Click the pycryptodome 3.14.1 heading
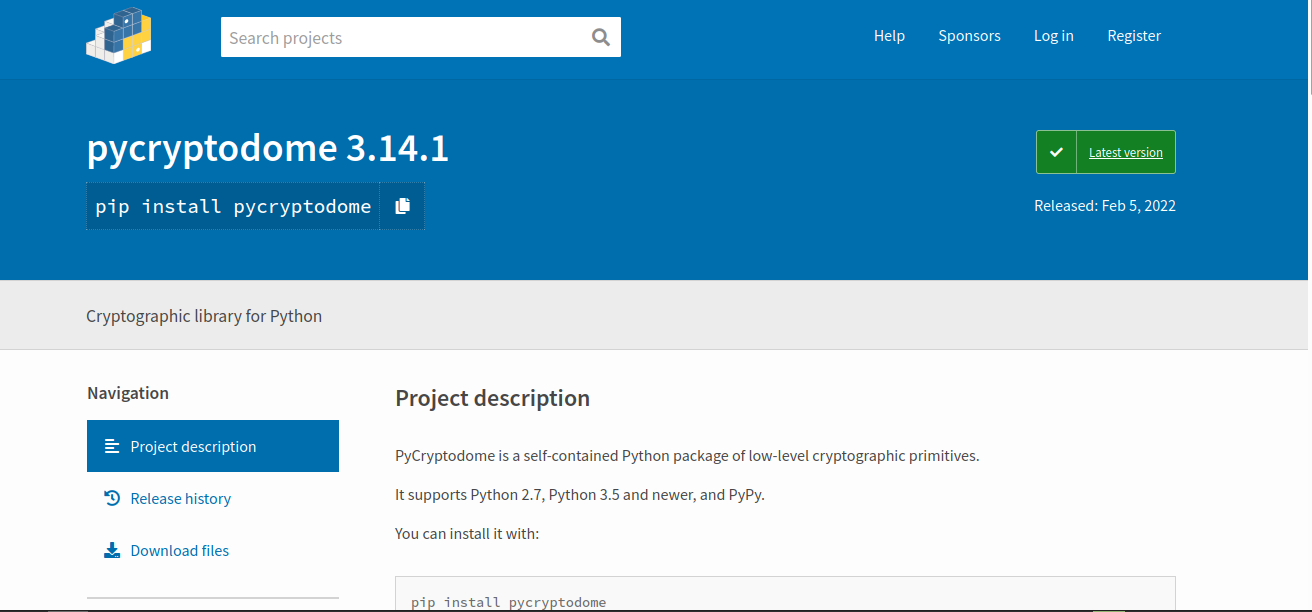Viewport: 1312px width, 612px height. point(266,147)
